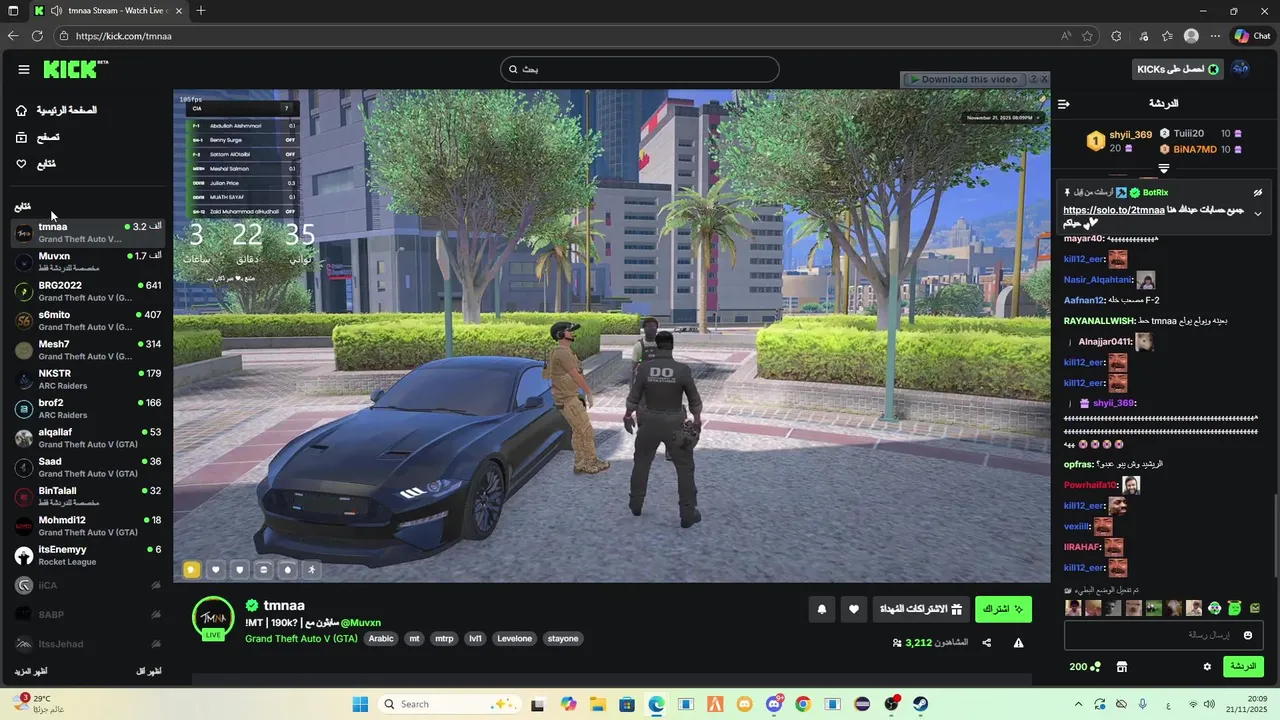Follow the channel with the heart button
Viewport: 1280px width, 720px height.
(853, 609)
